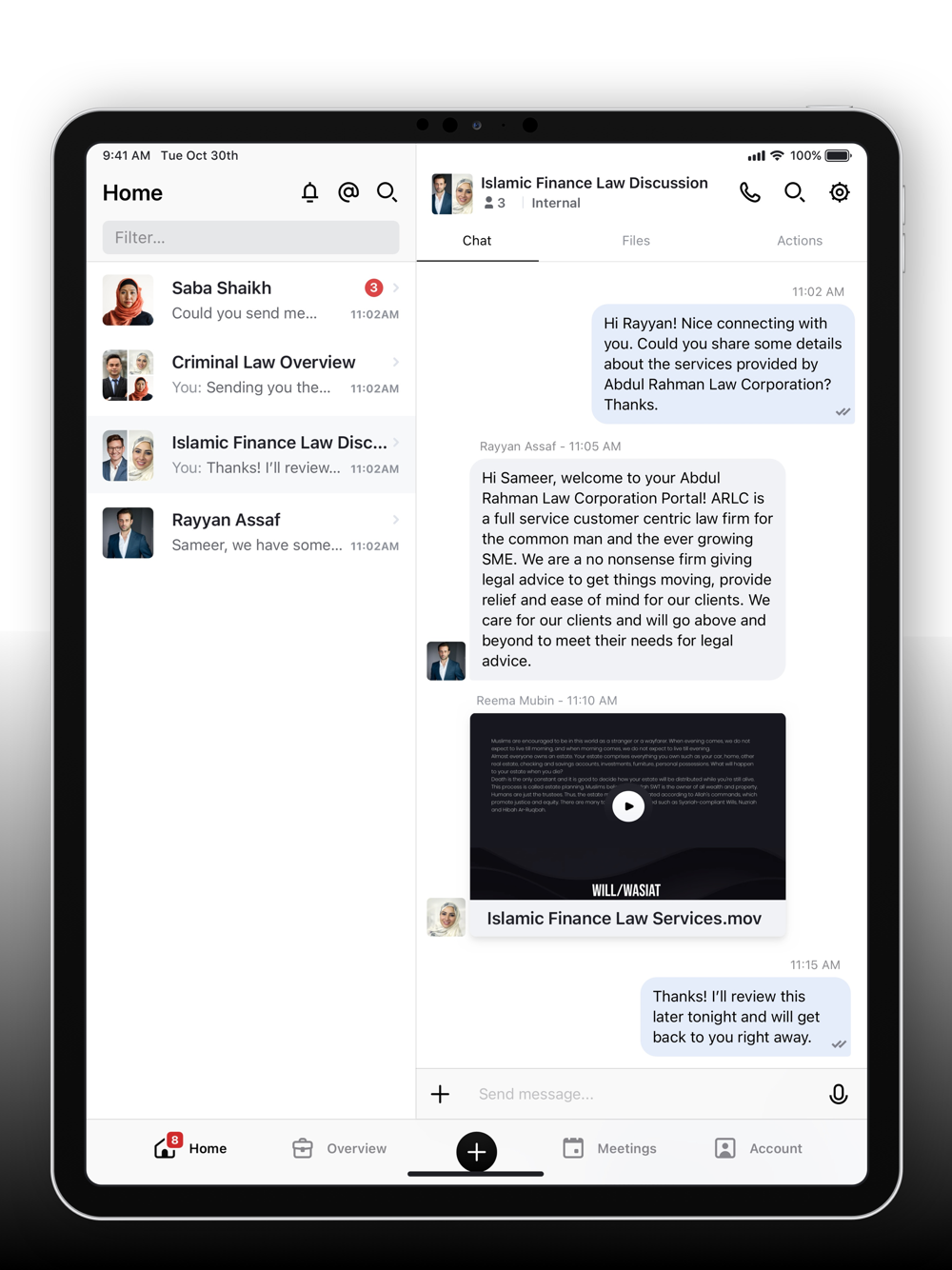
Task: Open the Rayyan Assaf conversation
Action: pyautogui.click(x=250, y=532)
